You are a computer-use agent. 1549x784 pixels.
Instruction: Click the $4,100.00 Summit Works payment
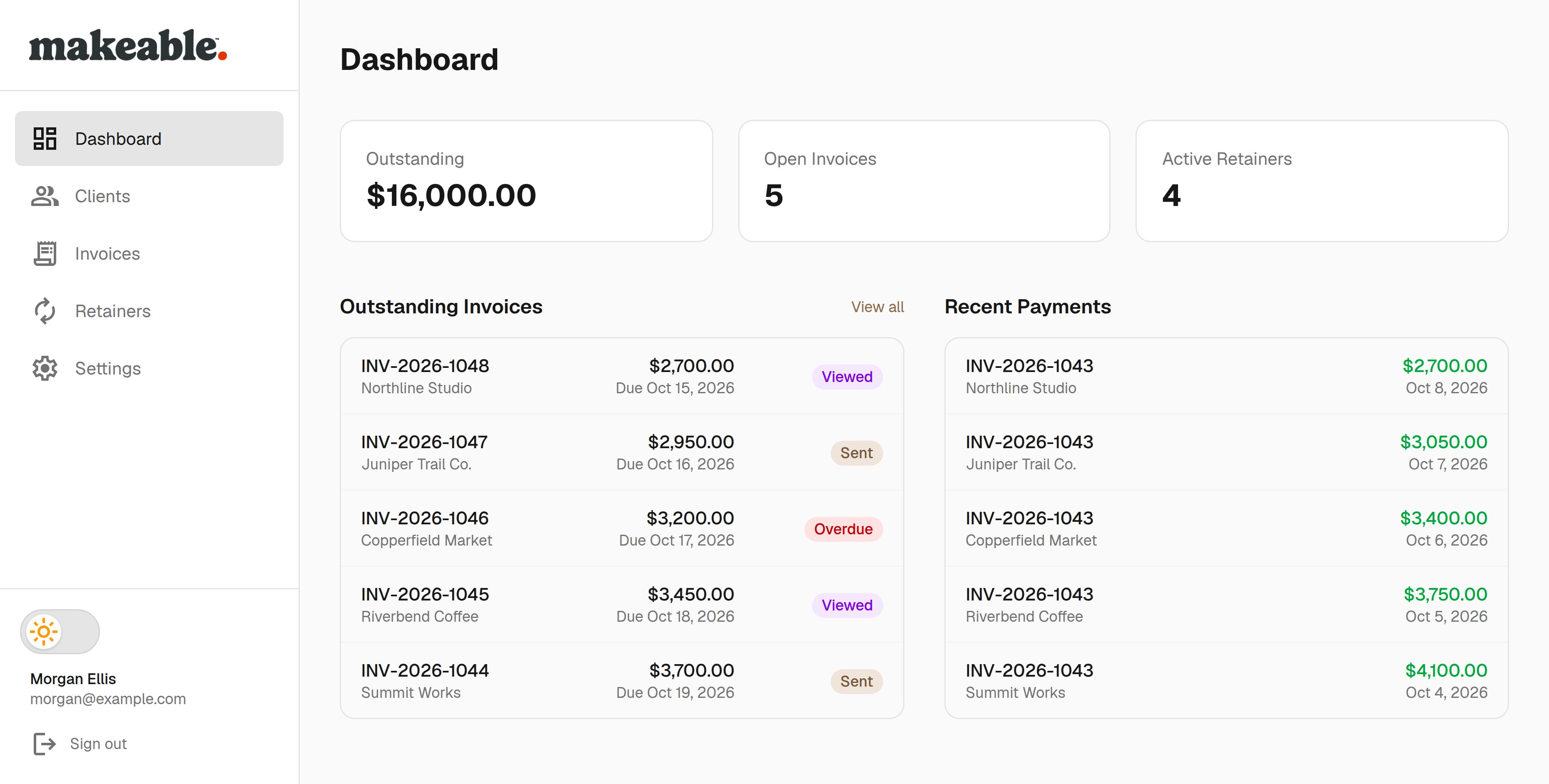(x=1446, y=670)
